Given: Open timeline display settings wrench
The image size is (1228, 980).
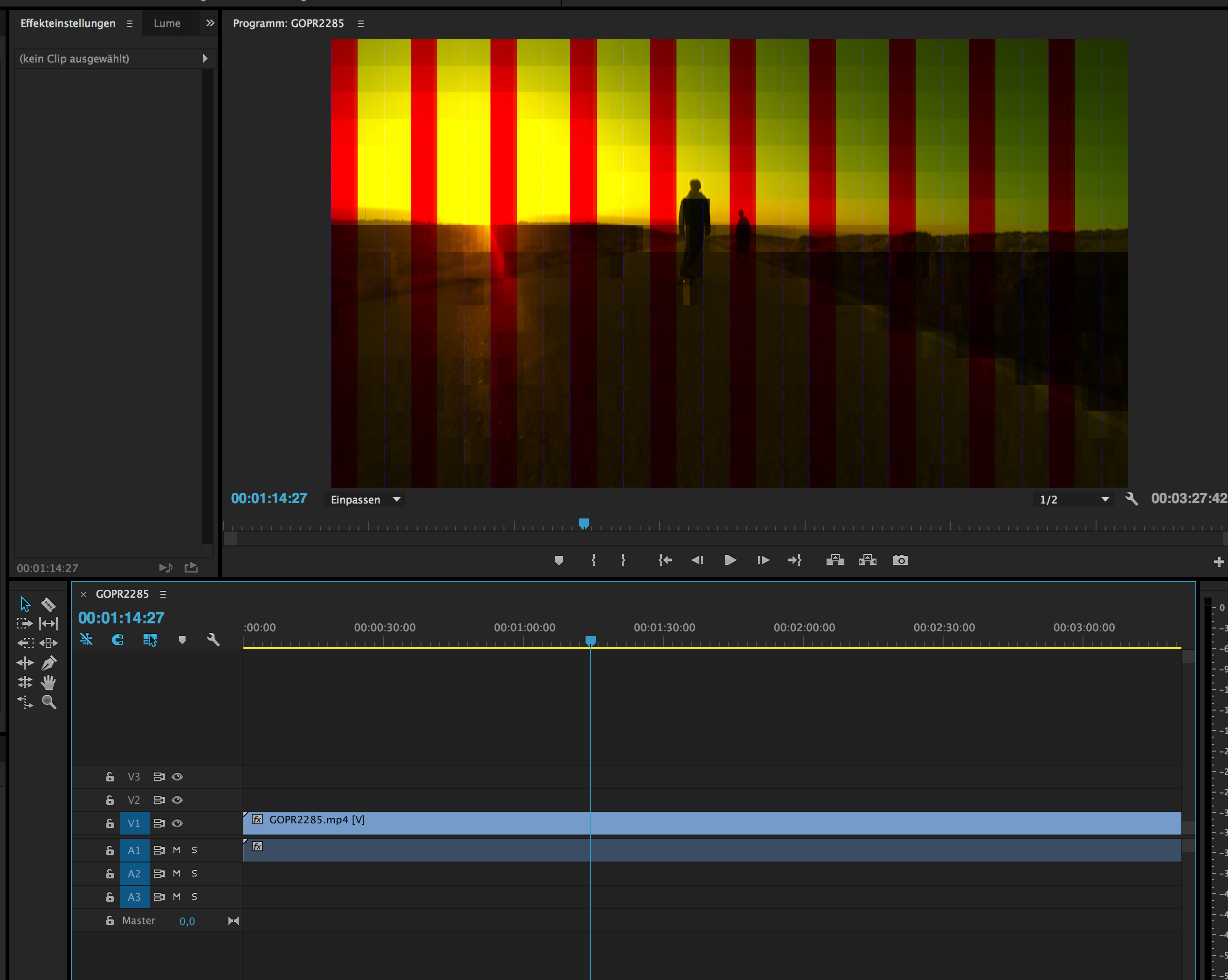Looking at the screenshot, I should tap(213, 640).
